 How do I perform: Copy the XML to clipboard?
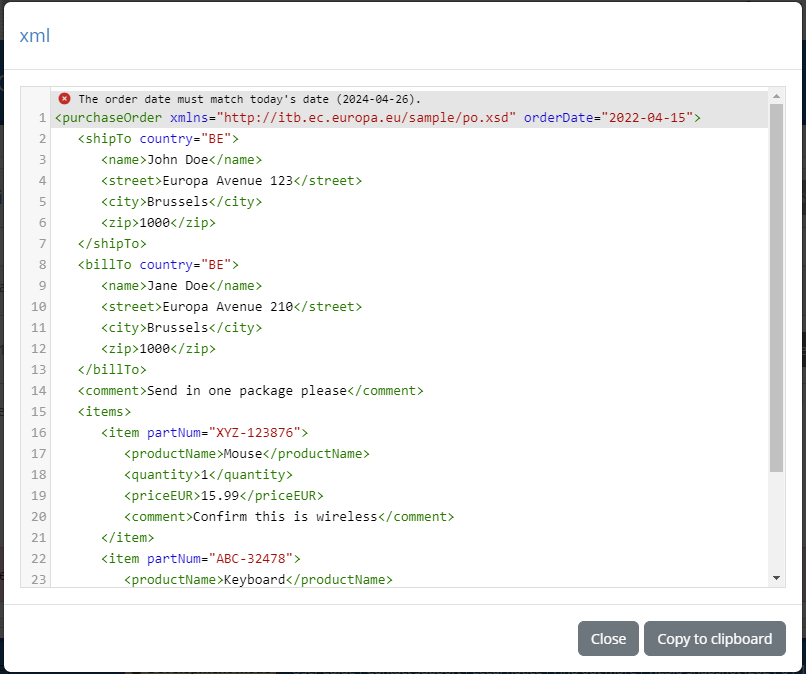(715, 639)
